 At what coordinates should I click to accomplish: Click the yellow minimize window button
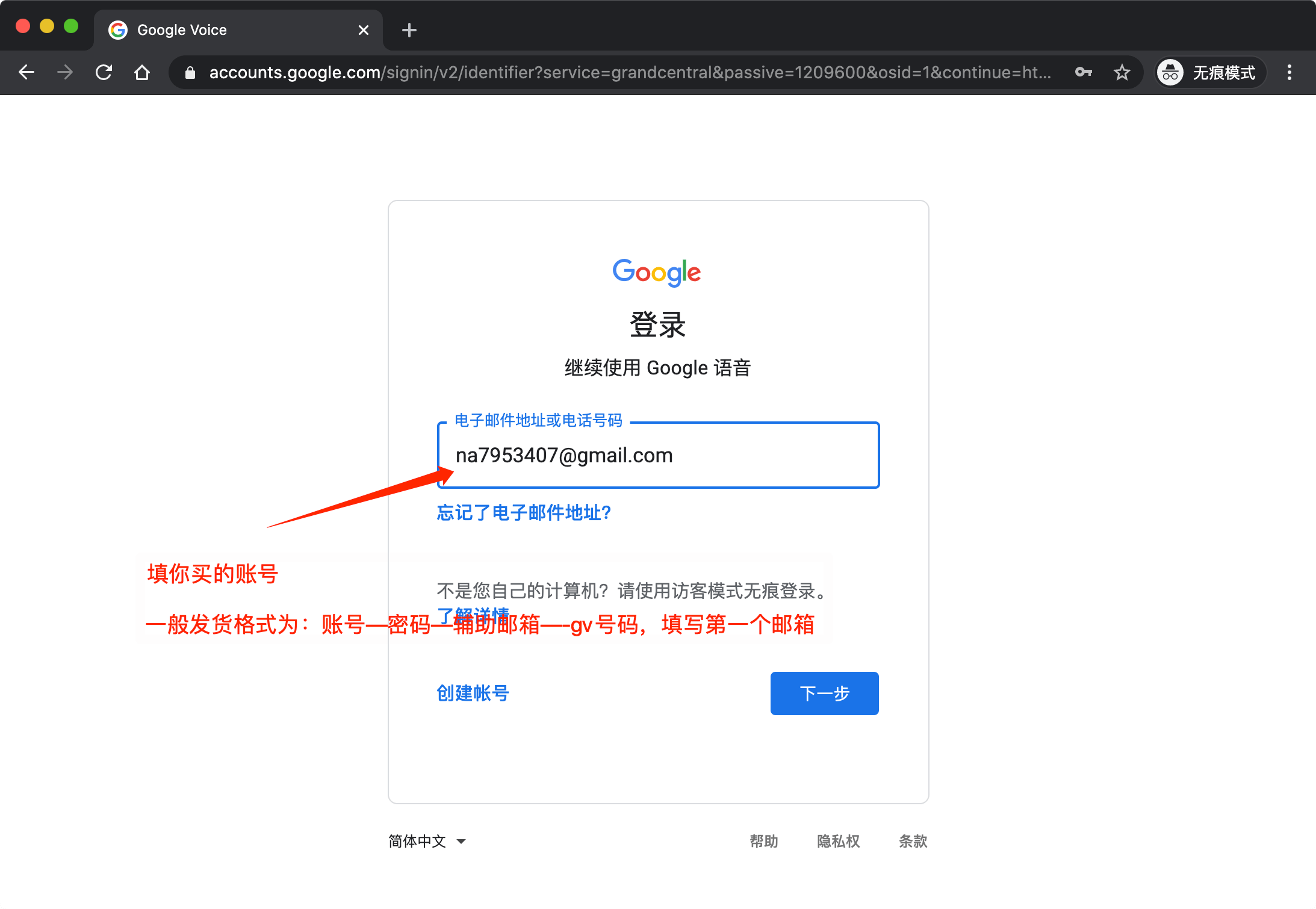(x=47, y=26)
